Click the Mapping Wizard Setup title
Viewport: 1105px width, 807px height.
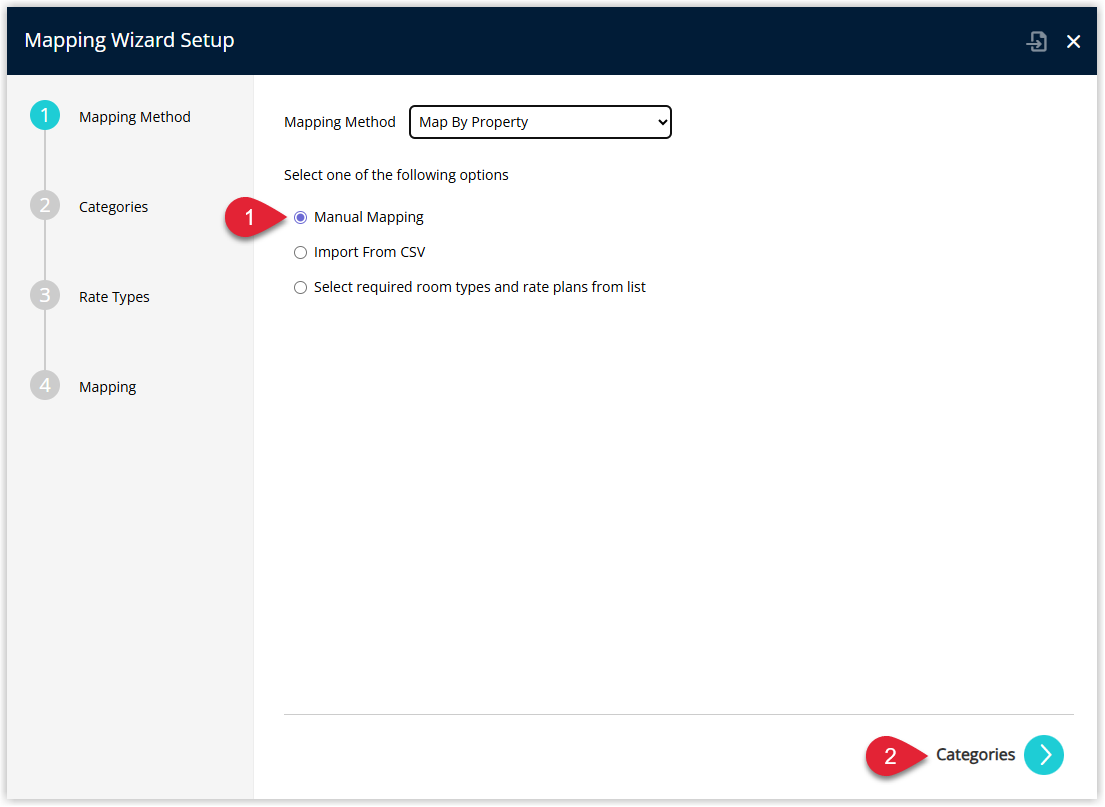coord(130,40)
